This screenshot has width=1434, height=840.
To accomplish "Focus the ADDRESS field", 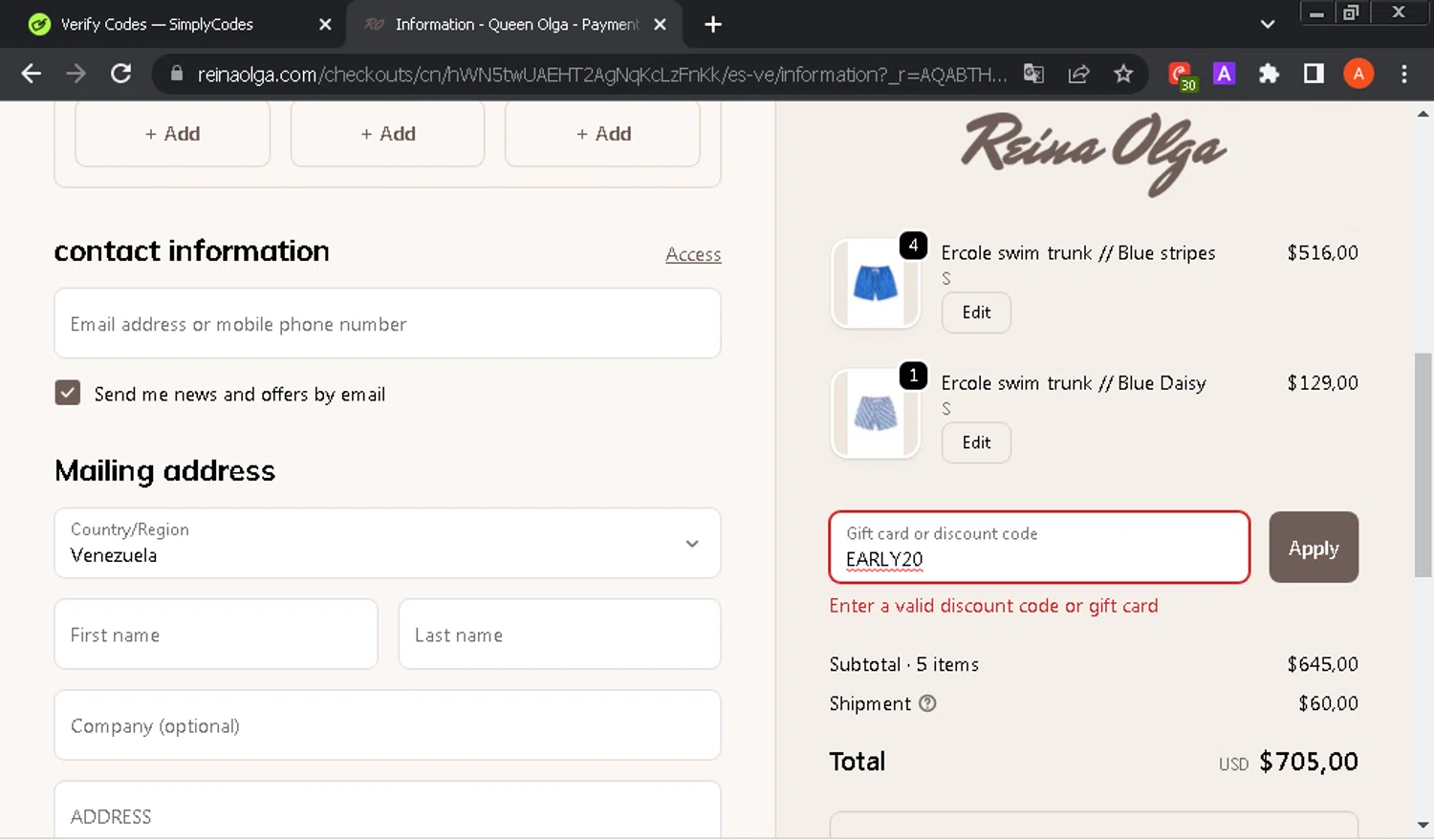I will tap(387, 810).
